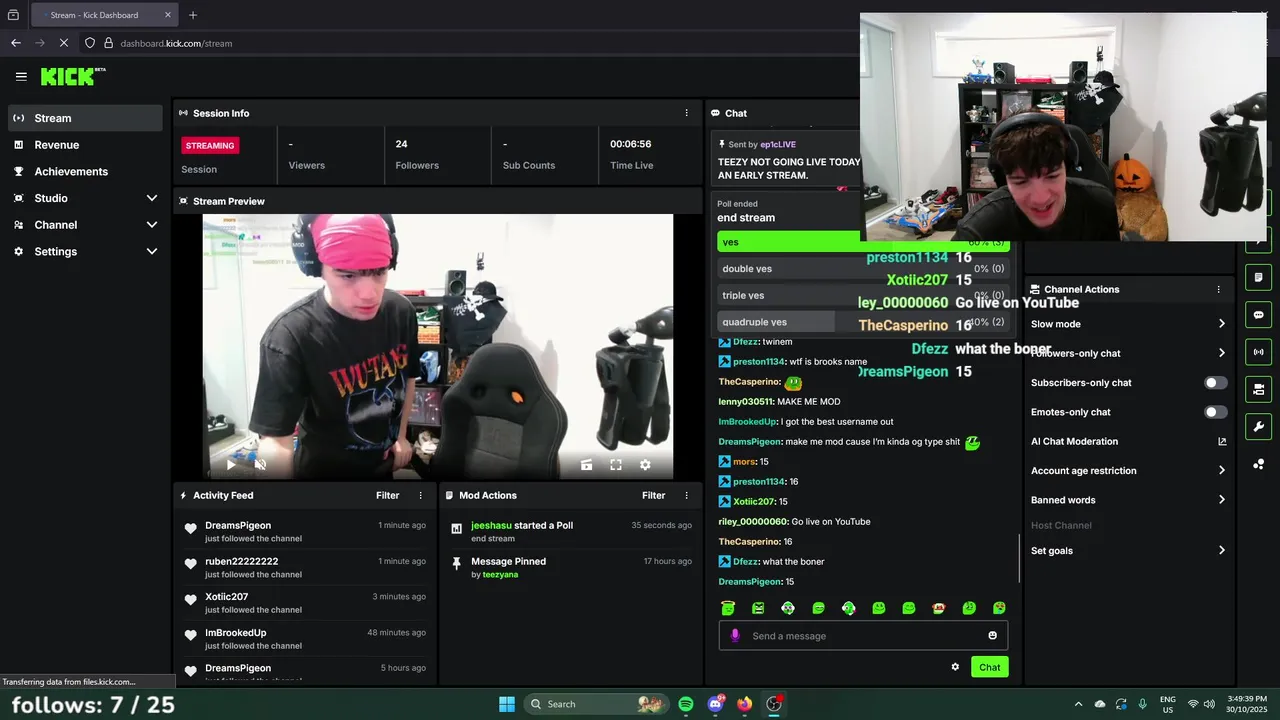
Task: Open Discord from the taskbar
Action: pos(715,704)
